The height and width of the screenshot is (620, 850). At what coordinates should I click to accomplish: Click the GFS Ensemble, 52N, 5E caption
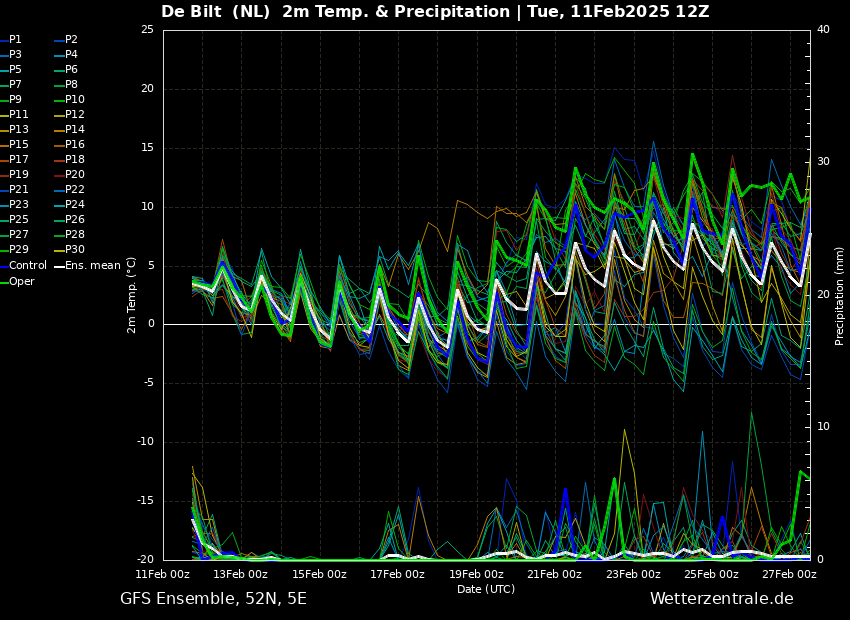[214, 599]
